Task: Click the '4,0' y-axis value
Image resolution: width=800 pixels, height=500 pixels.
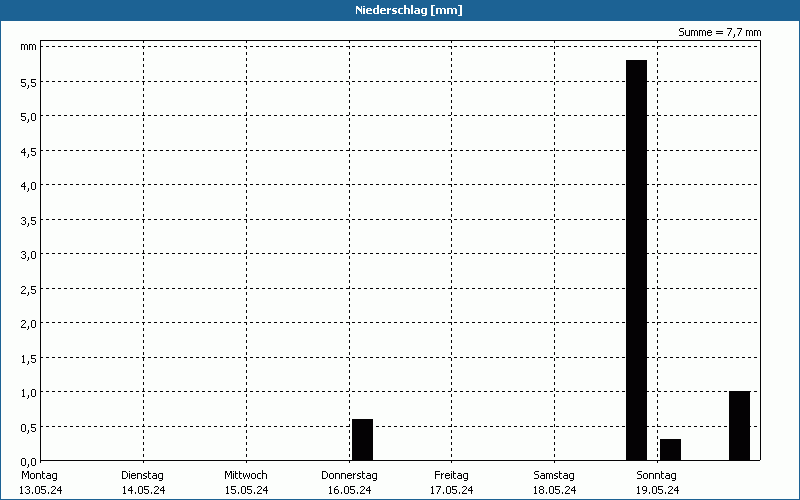Action: point(29,186)
